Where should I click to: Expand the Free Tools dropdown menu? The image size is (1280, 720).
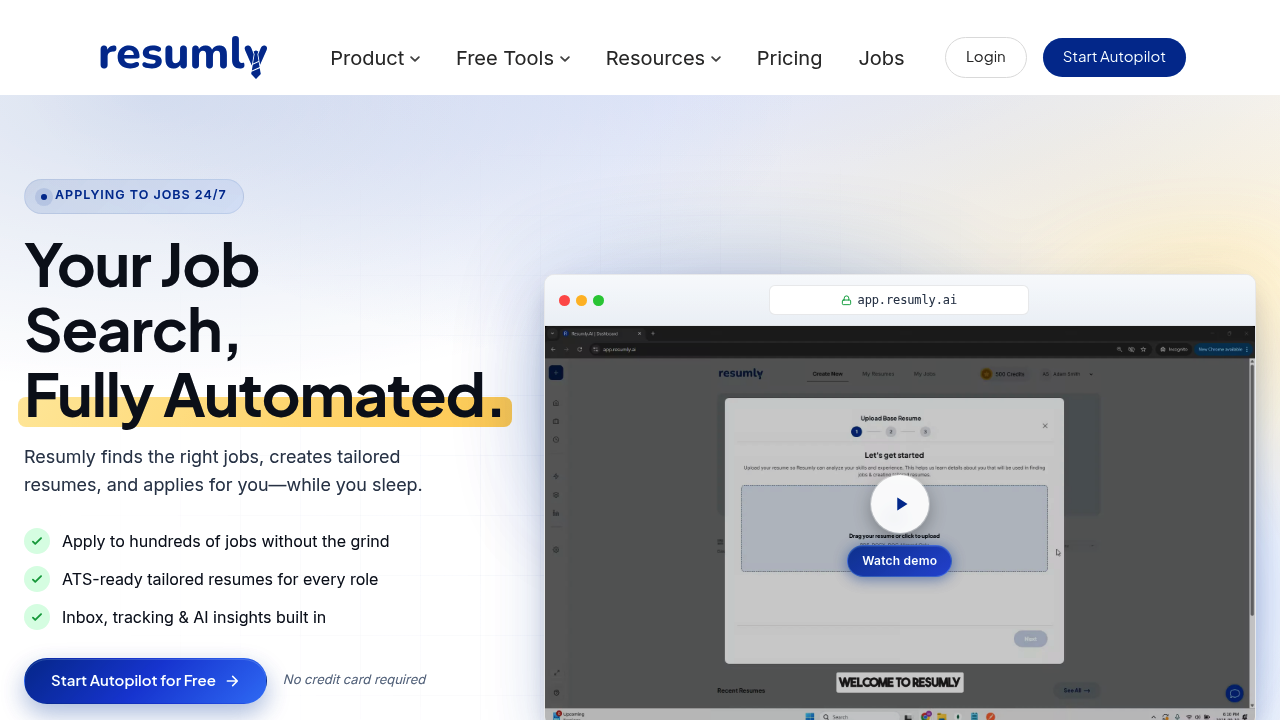point(513,58)
